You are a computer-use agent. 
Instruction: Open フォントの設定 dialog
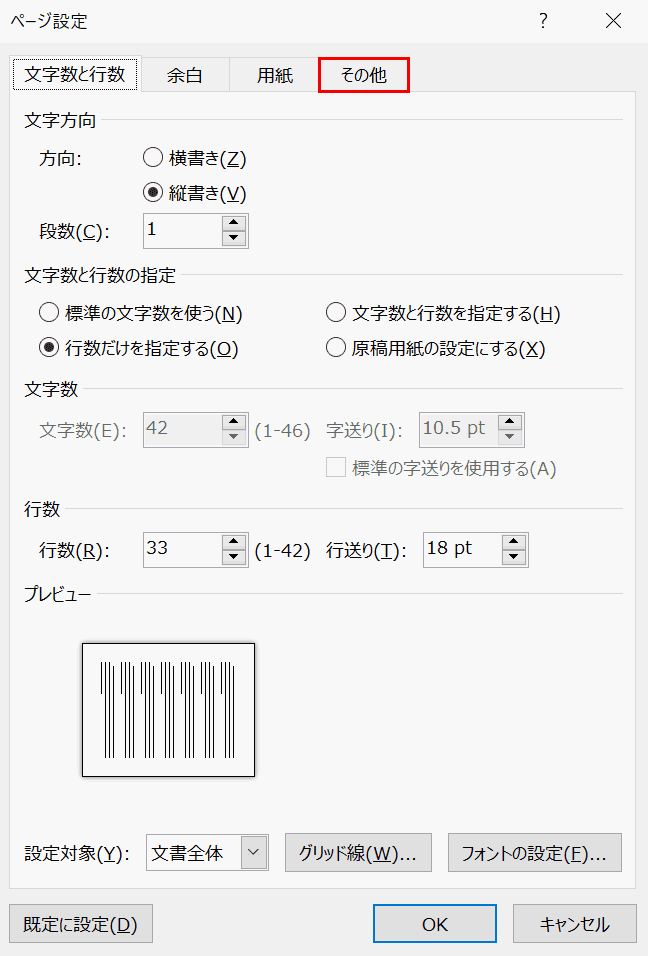tap(534, 853)
